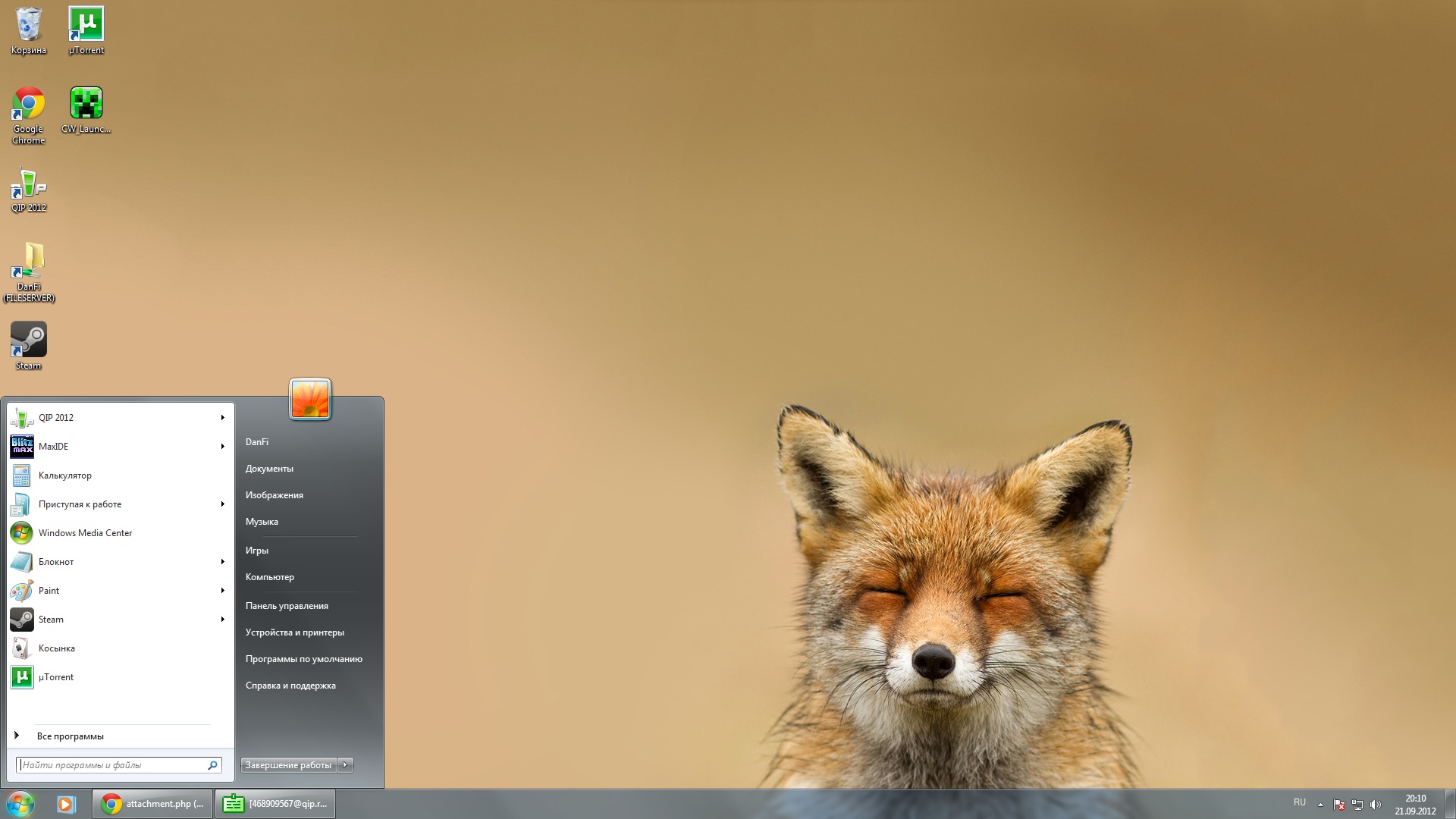Click the user account picture thumbnail
Image resolution: width=1456 pixels, height=819 pixels.
pyautogui.click(x=310, y=399)
